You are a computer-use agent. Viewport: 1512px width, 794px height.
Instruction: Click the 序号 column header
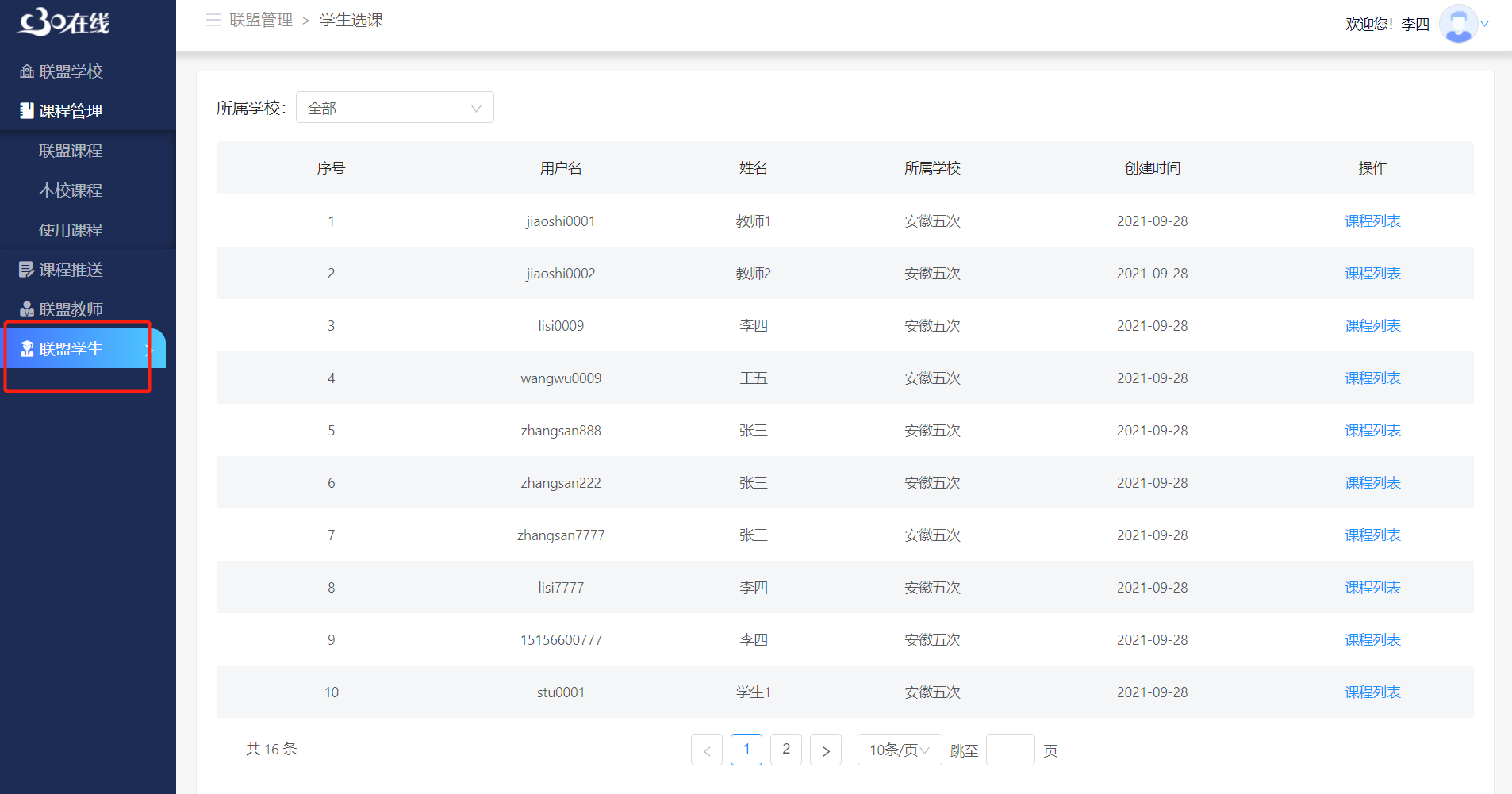(x=331, y=168)
